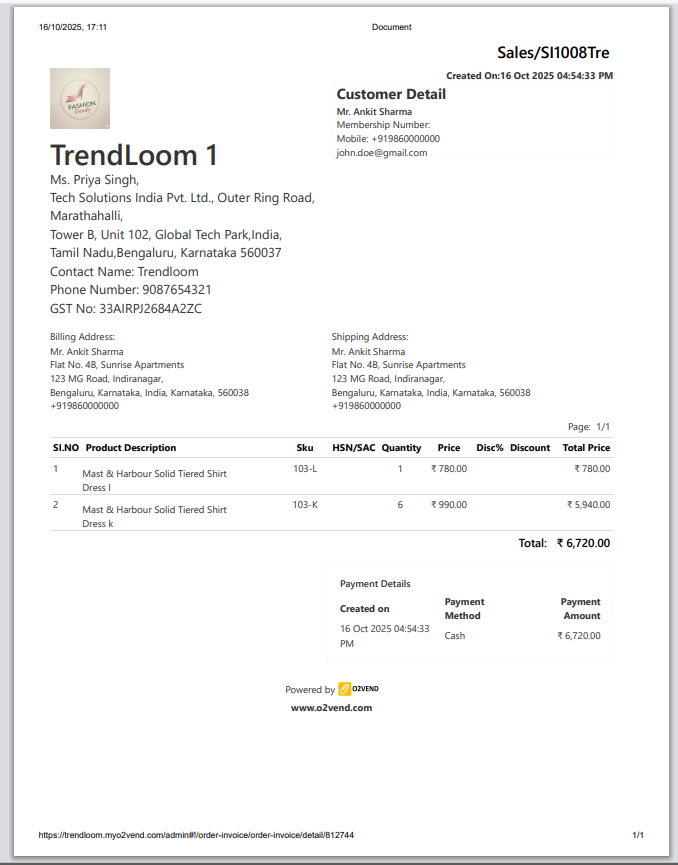Click the TrendLoom 1 store heading
The height and width of the screenshot is (865, 678).
pyautogui.click(x=135, y=154)
